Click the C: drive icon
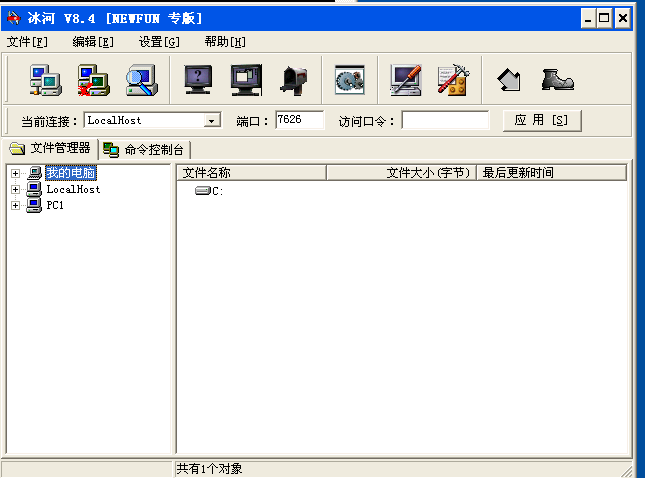Image resolution: width=645 pixels, height=478 pixels. pos(203,190)
